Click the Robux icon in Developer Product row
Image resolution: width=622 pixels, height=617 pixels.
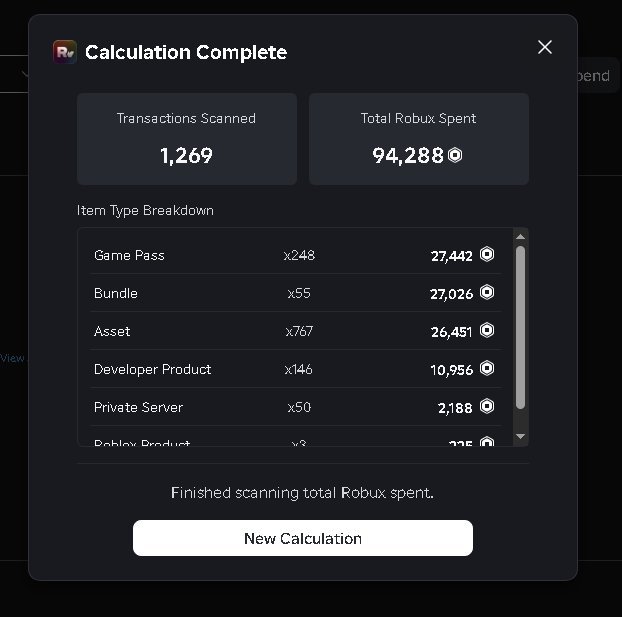(487, 368)
